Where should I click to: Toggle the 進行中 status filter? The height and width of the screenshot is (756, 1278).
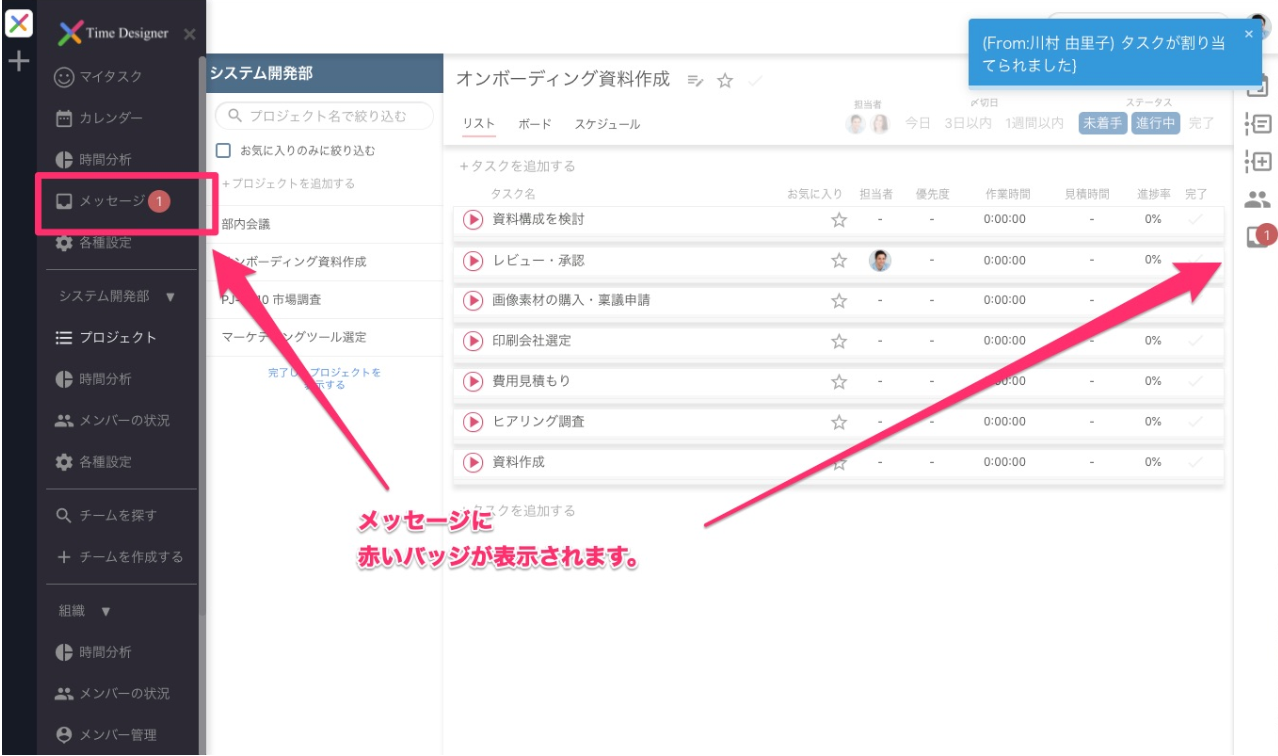point(1156,123)
